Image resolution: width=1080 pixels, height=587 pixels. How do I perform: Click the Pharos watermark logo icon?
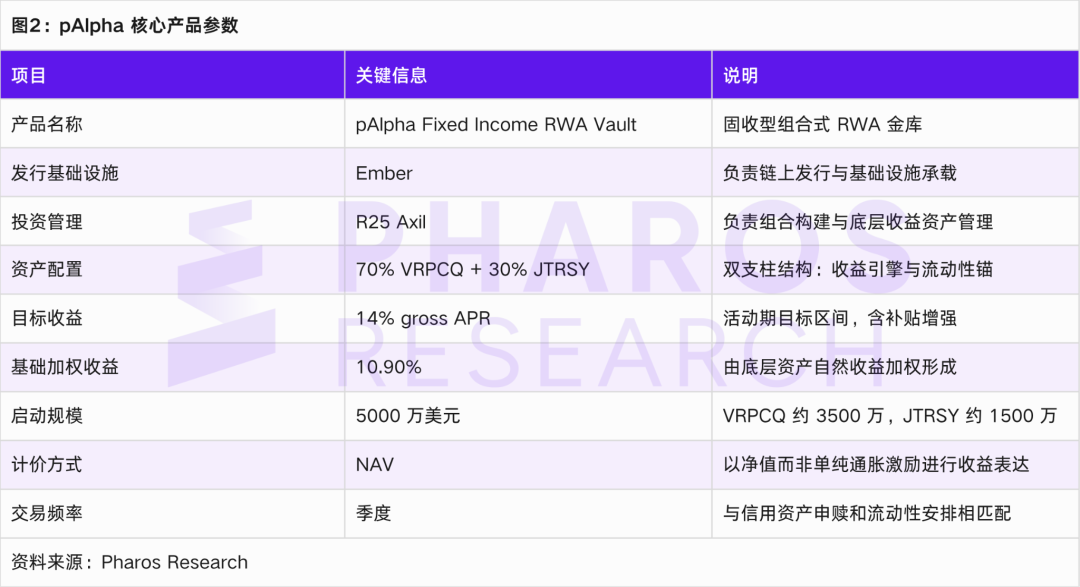click(221, 293)
